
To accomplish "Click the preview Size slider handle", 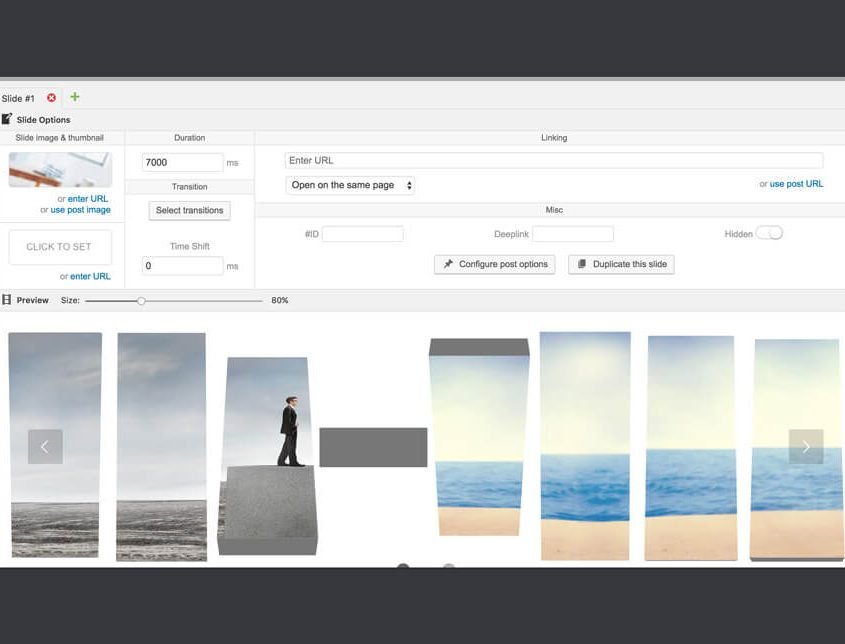I will (x=141, y=300).
